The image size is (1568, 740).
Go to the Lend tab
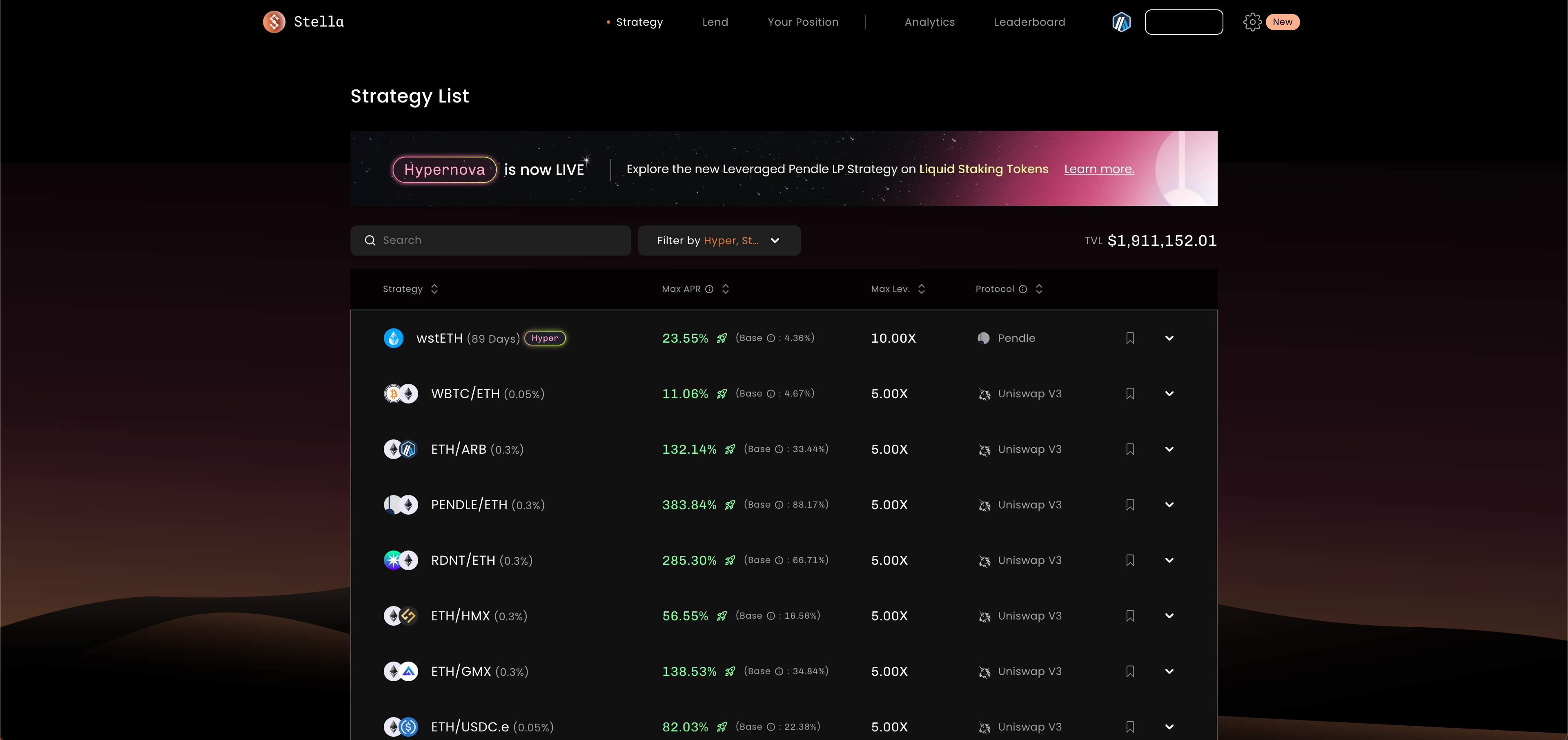715,22
